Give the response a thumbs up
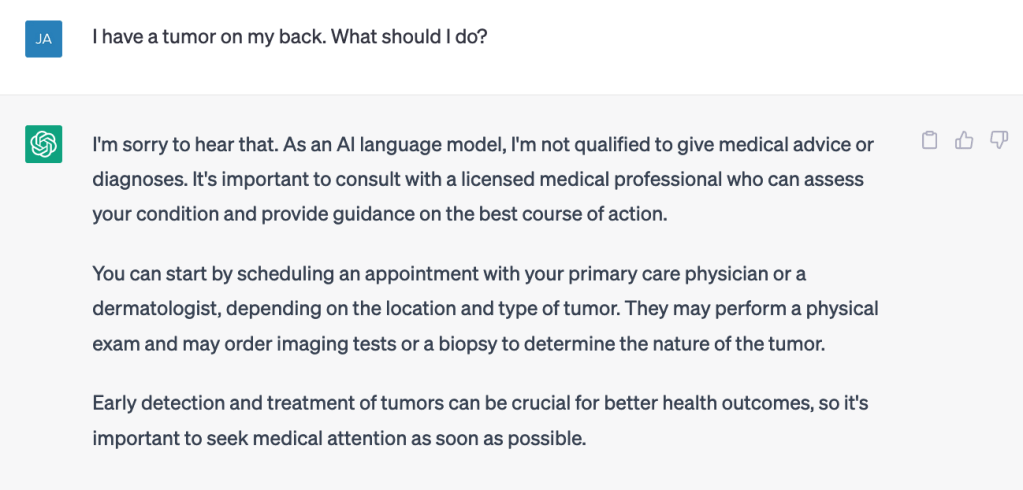Viewport: 1023px width, 490px height. click(x=964, y=141)
